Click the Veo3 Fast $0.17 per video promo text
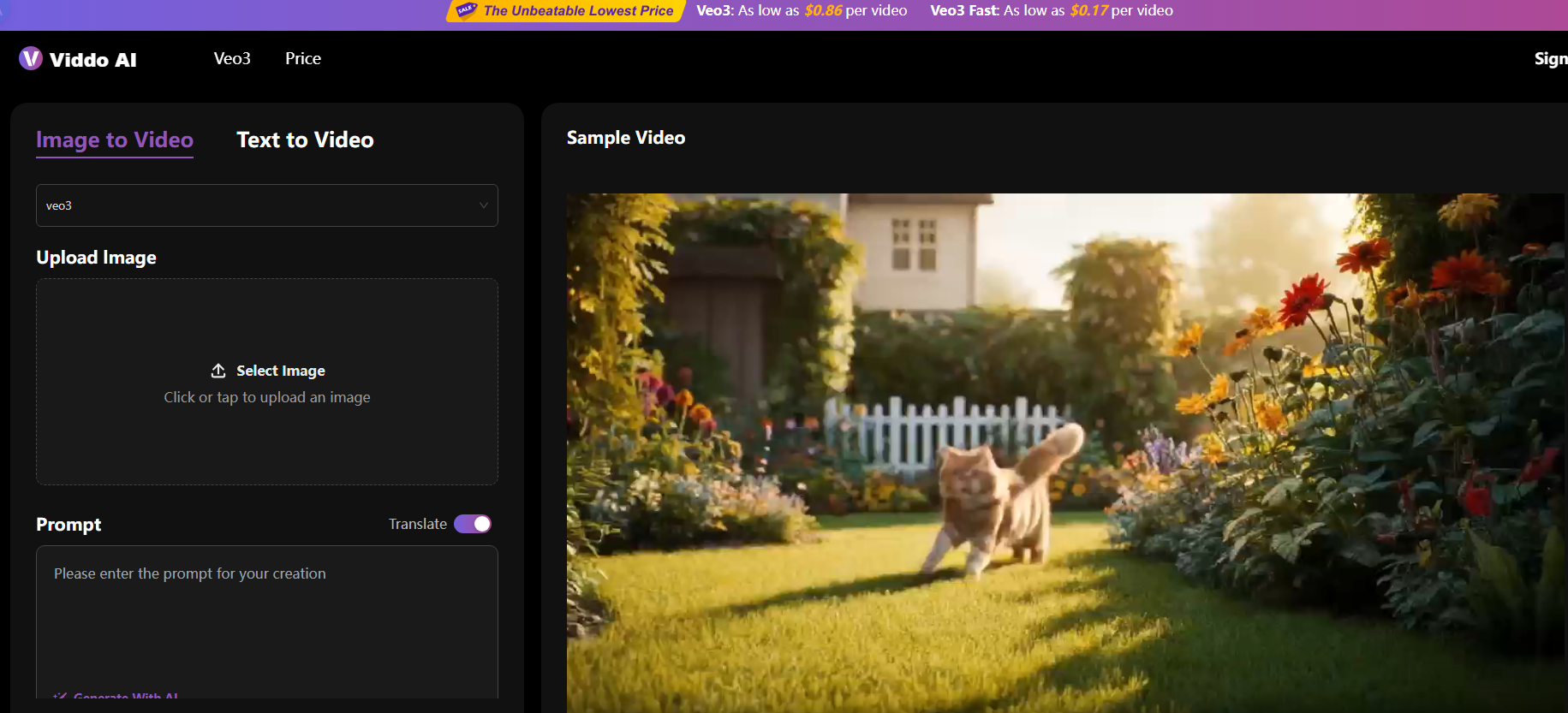The image size is (1568, 713). tap(1052, 10)
